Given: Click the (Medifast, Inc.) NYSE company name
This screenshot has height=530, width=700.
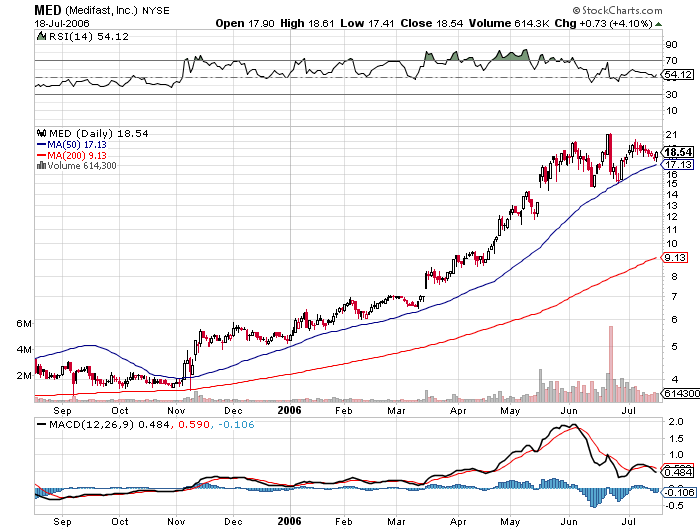Looking at the screenshot, I should click(117, 10).
